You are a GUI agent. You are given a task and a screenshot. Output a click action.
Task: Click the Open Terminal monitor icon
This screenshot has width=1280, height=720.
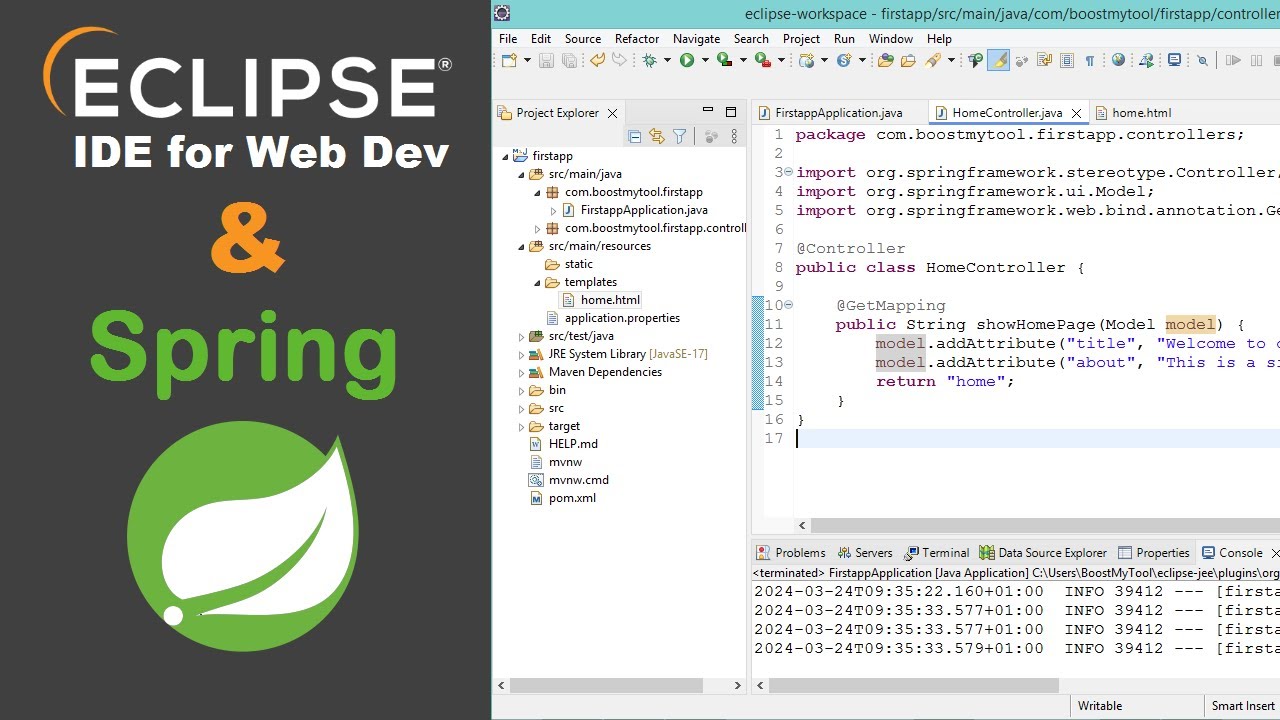1175,61
